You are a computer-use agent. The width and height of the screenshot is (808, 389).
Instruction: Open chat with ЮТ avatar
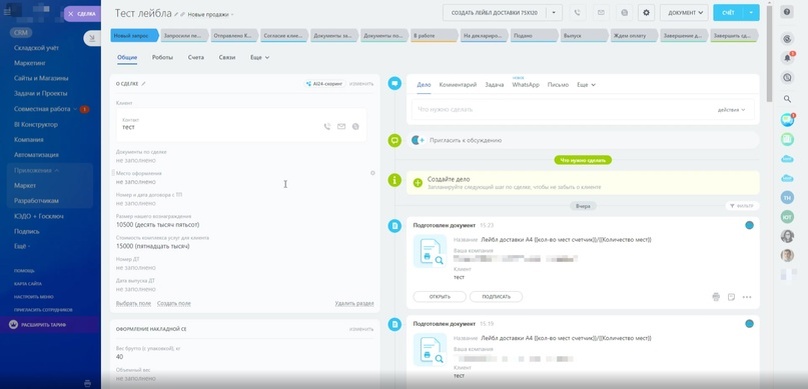click(787, 216)
